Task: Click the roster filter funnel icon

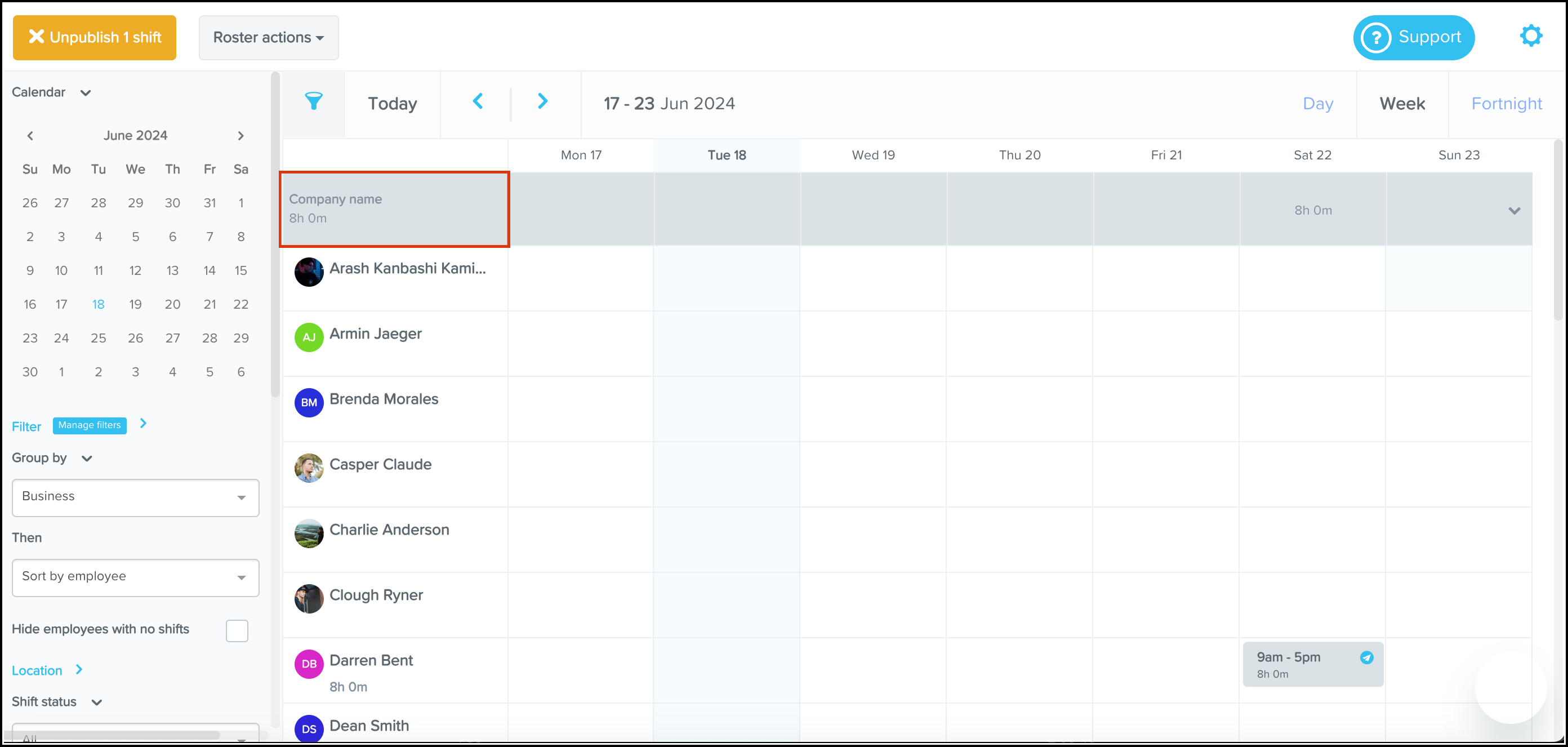Action: click(314, 101)
